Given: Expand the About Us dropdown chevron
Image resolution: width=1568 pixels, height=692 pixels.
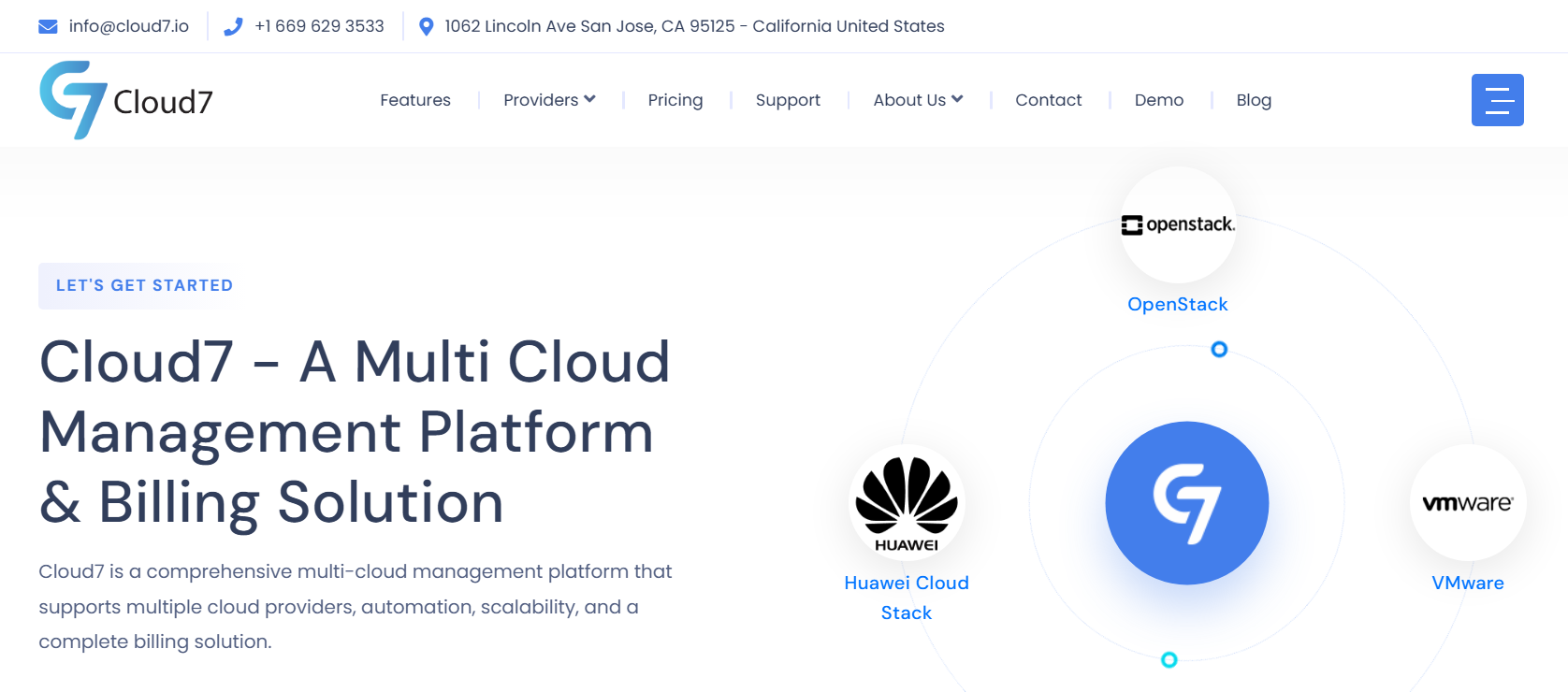Looking at the screenshot, I should 957,99.
